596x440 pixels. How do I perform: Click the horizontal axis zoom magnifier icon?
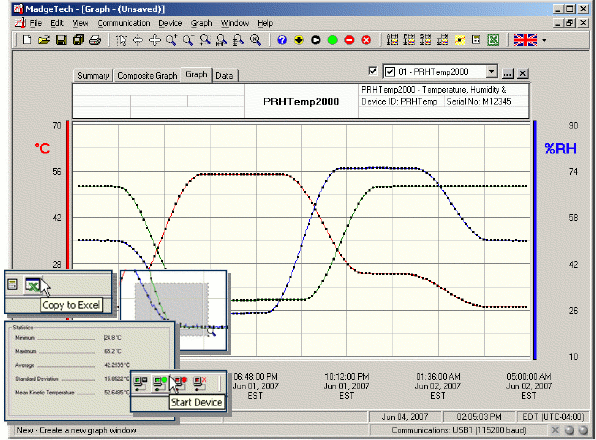222,40
